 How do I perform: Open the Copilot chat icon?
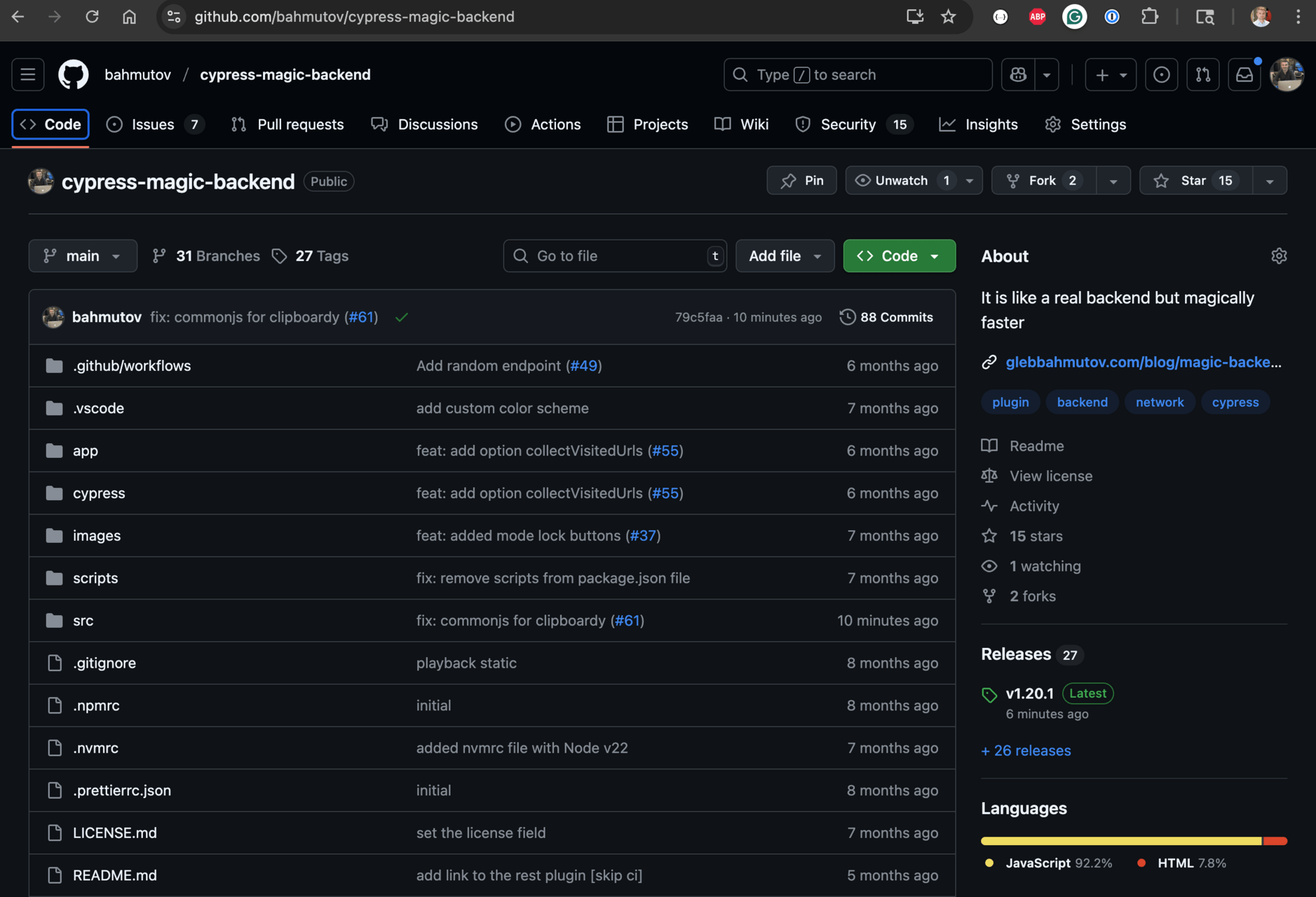click(x=1018, y=74)
